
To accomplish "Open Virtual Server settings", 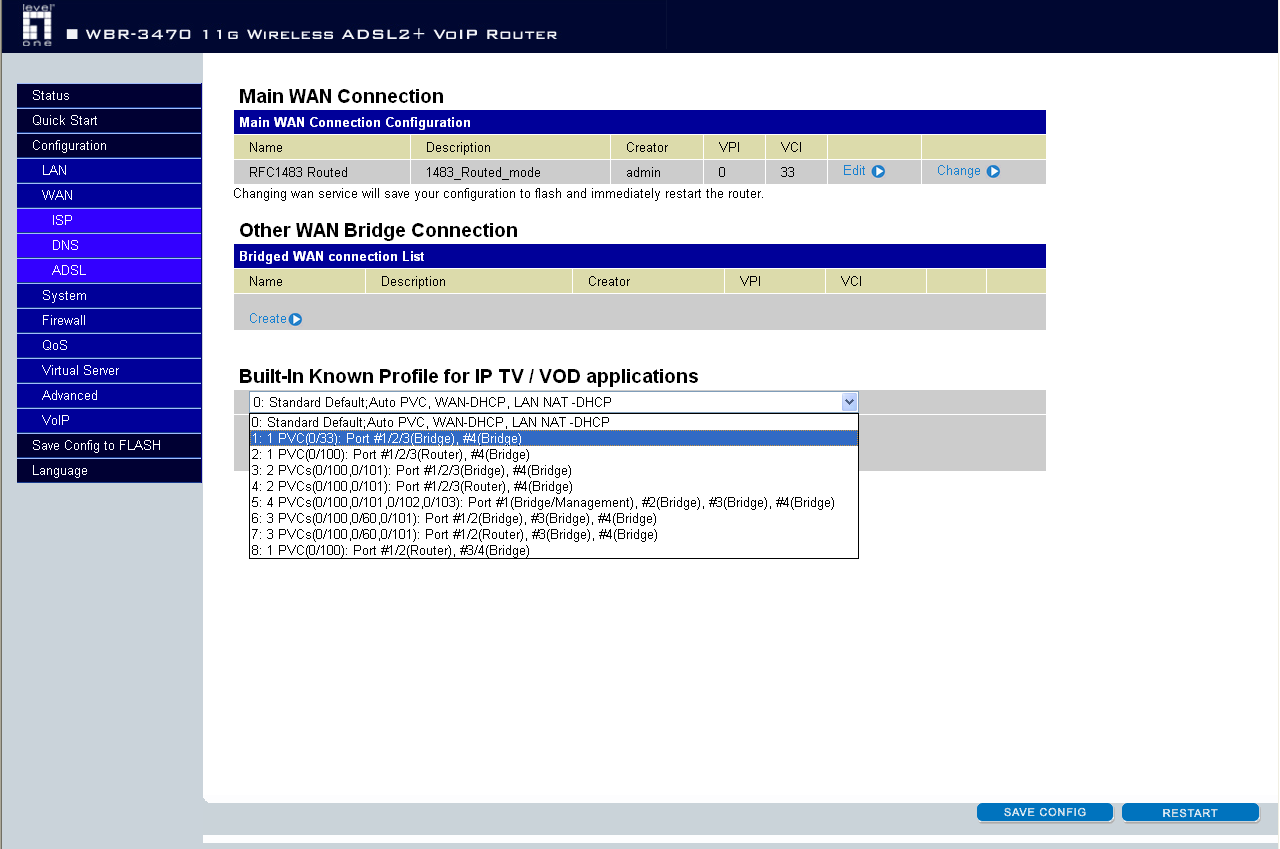I will click(109, 371).
